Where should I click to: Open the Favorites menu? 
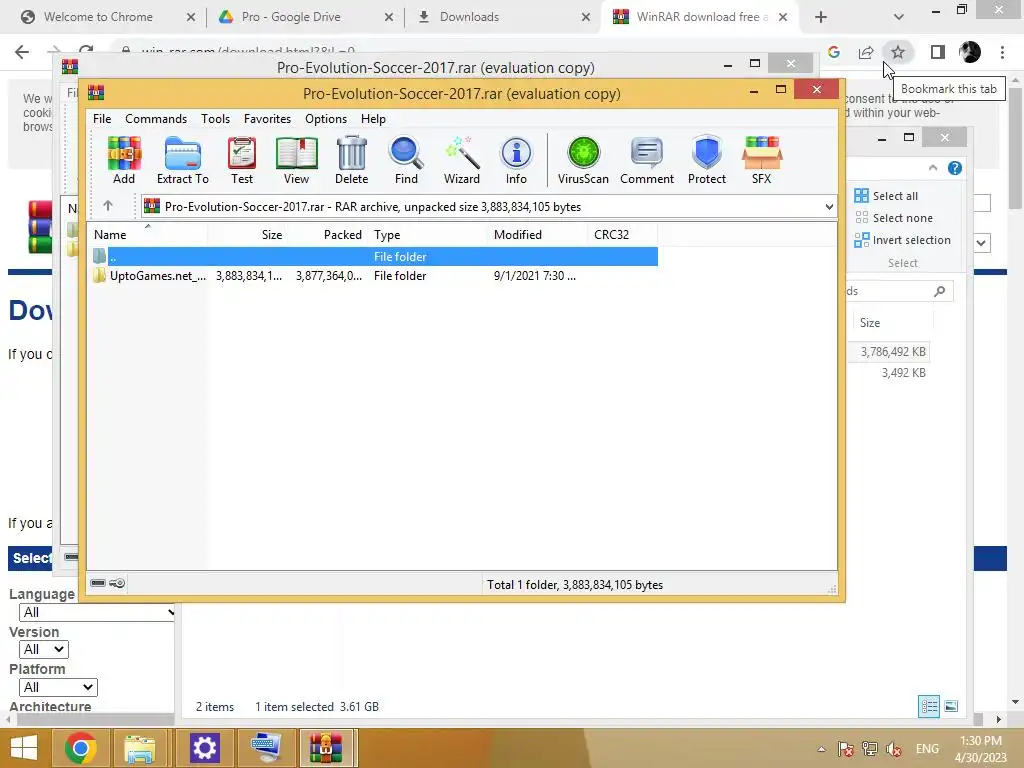point(267,119)
